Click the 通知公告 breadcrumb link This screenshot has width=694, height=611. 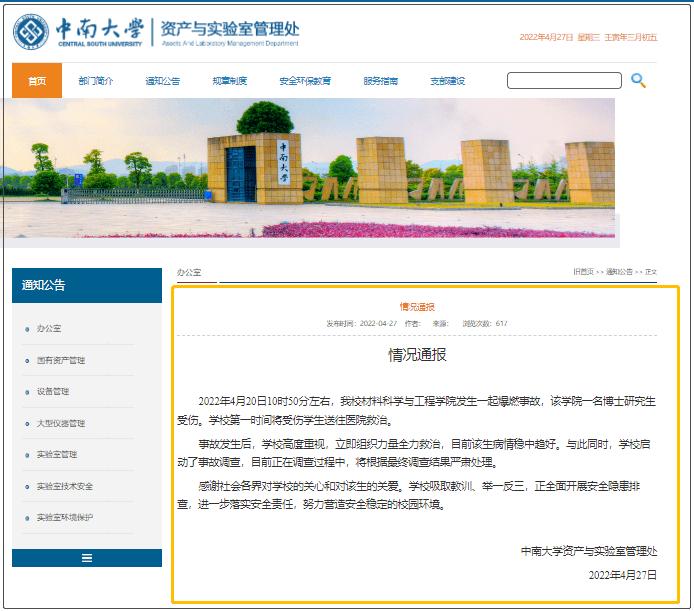pyautogui.click(x=619, y=272)
